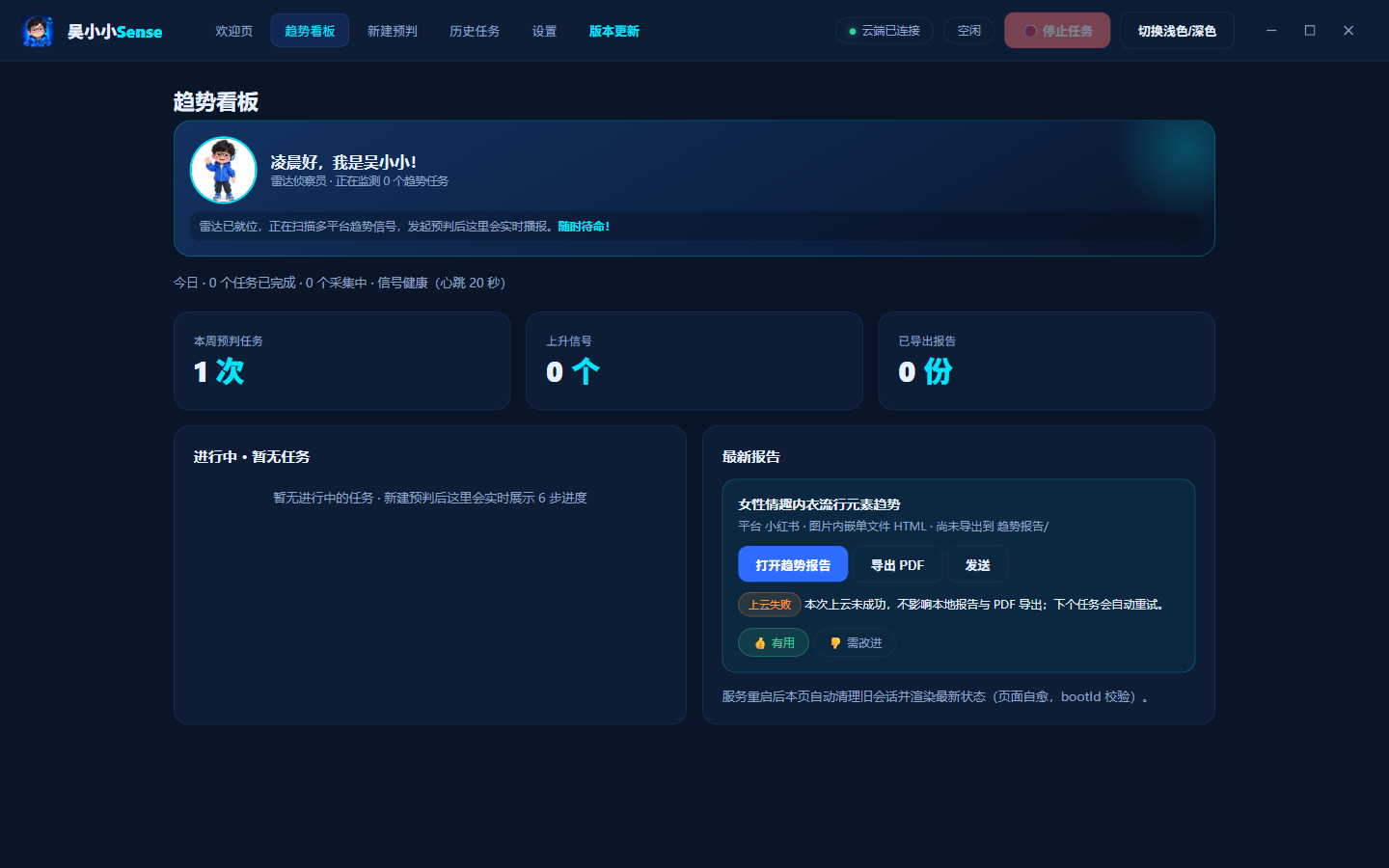Click the 已导出报告 stat card
This screenshot has height=868, width=1389.
pyautogui.click(x=1047, y=361)
